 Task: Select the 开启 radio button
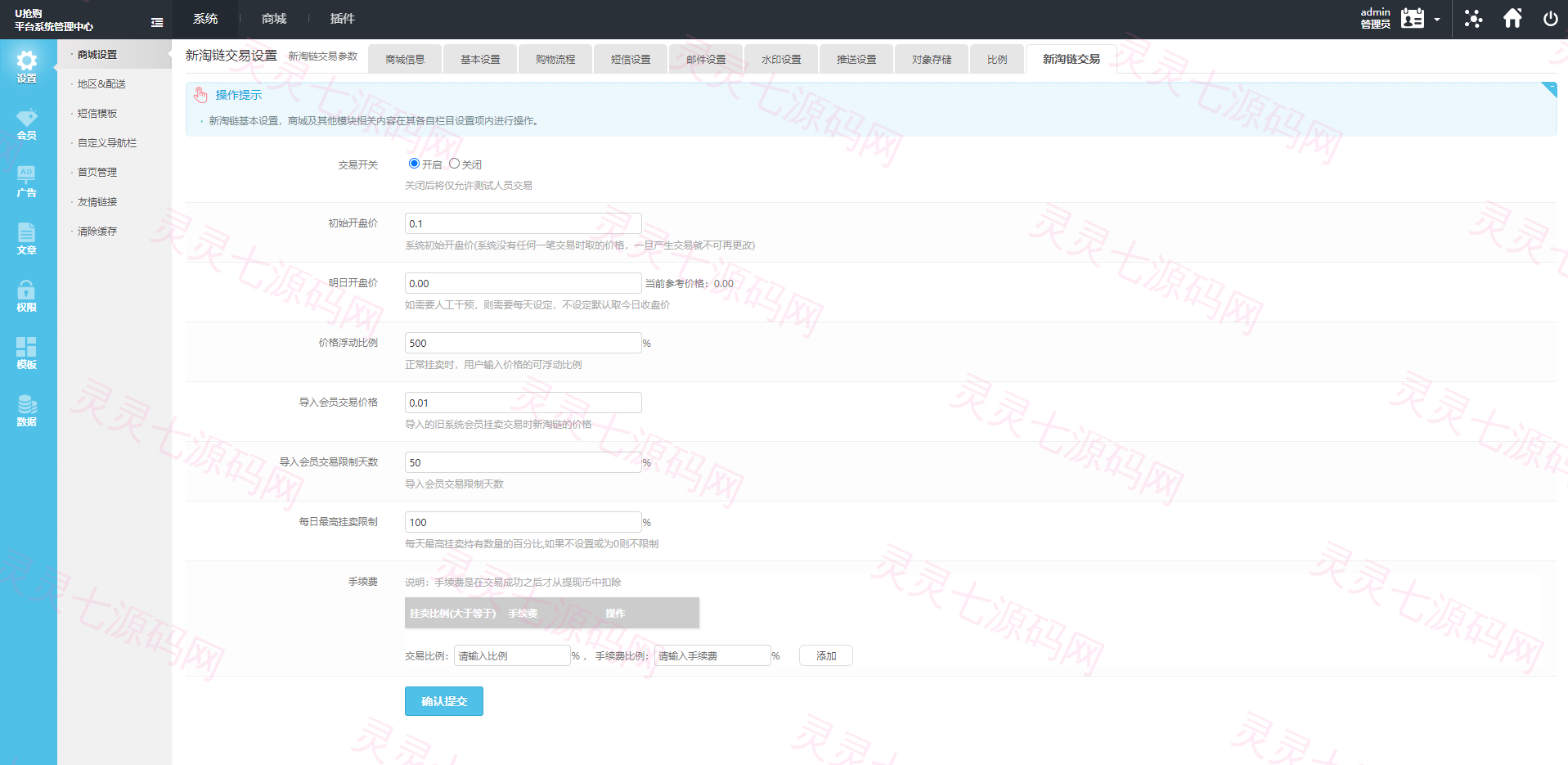[x=414, y=164]
